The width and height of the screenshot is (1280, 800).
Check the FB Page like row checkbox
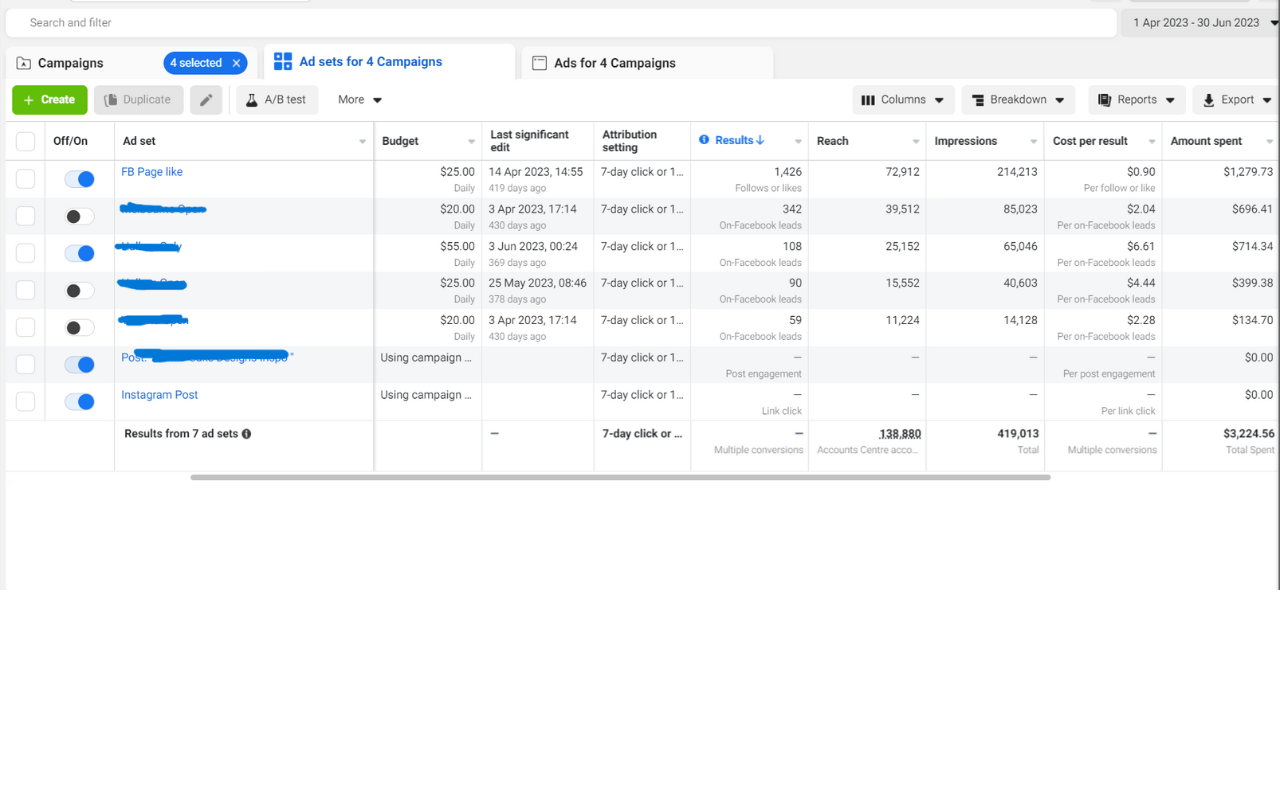(26, 179)
